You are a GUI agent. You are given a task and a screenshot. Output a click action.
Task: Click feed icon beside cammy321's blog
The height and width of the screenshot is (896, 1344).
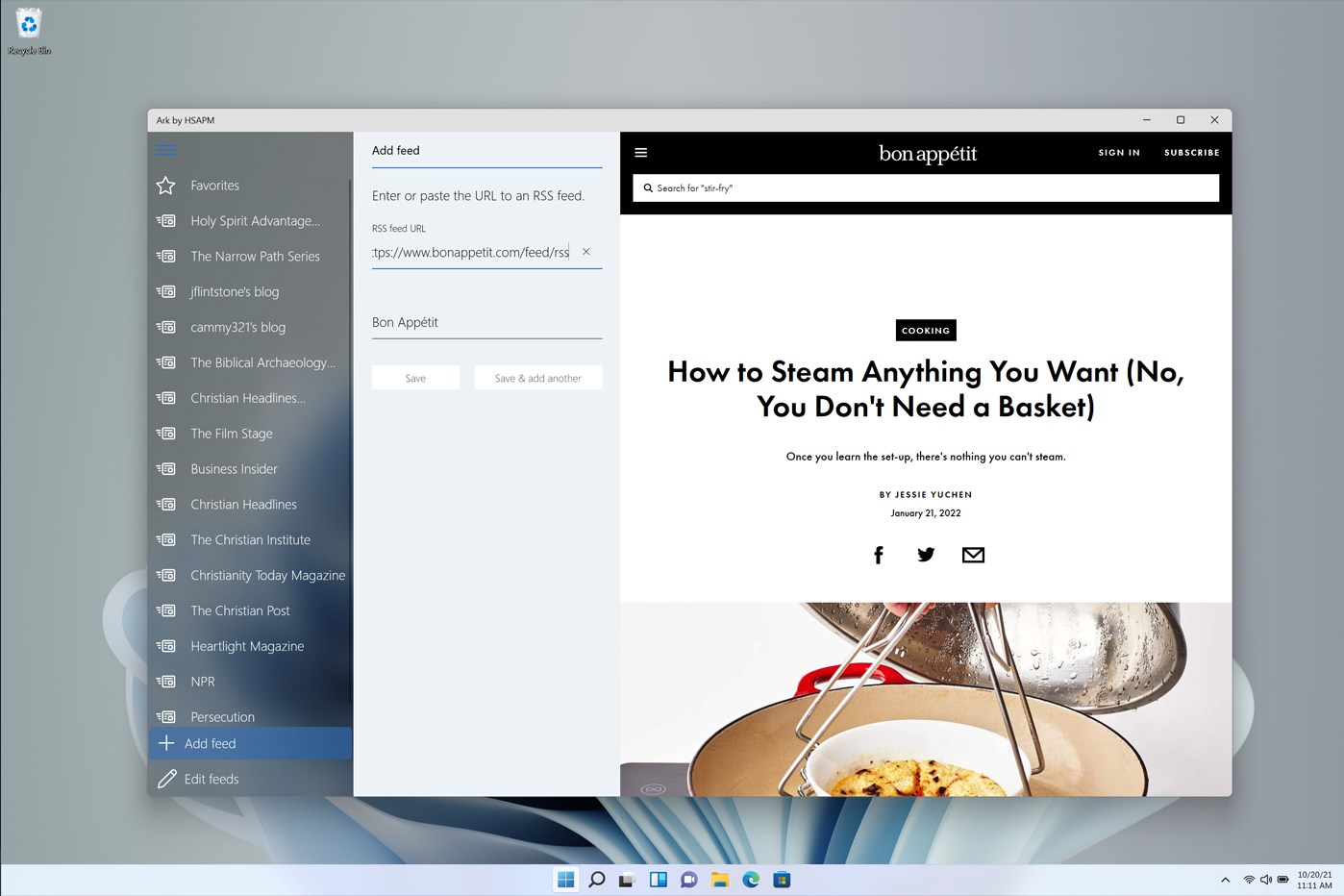(x=165, y=327)
